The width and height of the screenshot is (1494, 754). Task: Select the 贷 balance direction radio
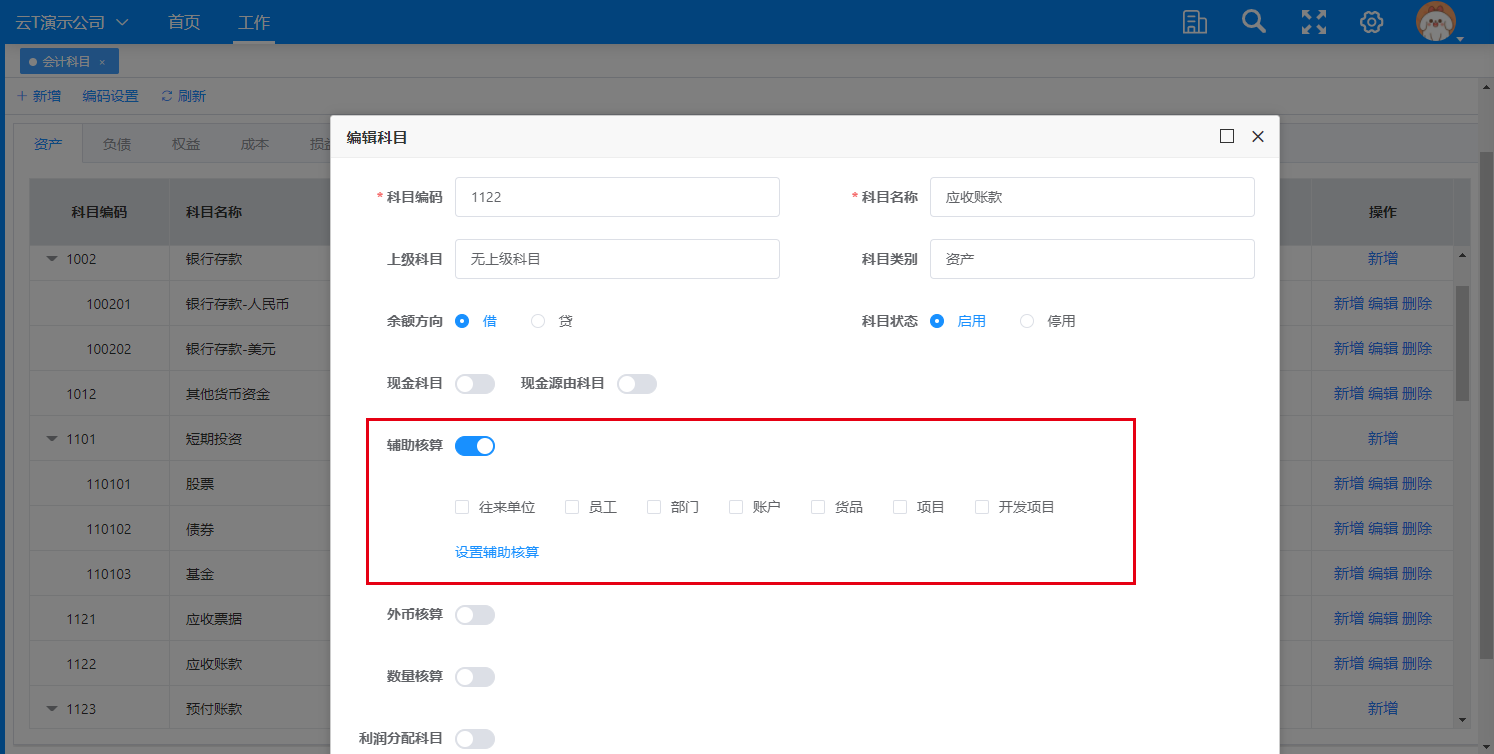539,321
